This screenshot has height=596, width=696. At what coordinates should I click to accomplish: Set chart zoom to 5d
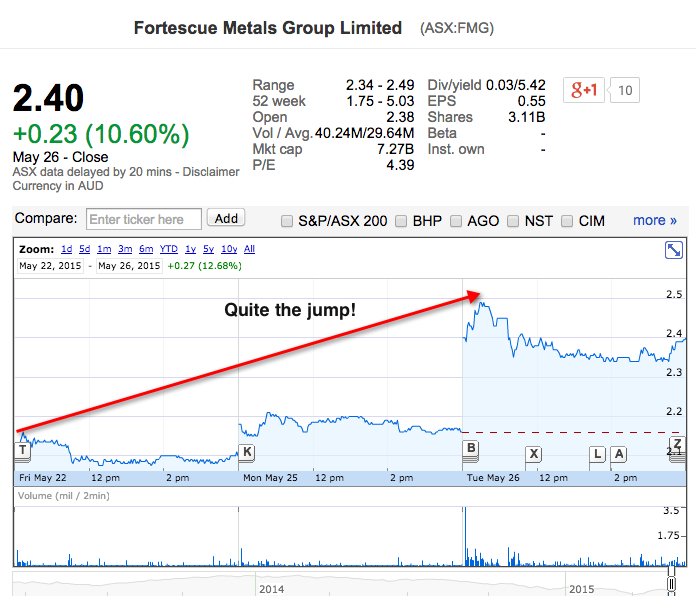pyautogui.click(x=84, y=248)
